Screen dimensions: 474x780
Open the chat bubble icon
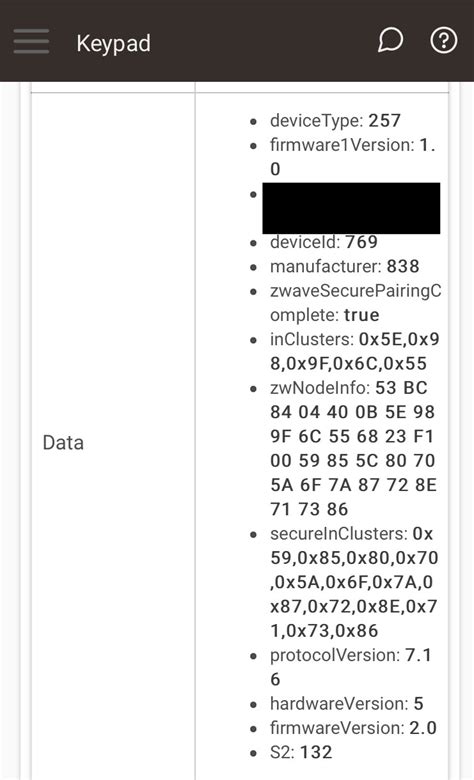tap(390, 40)
